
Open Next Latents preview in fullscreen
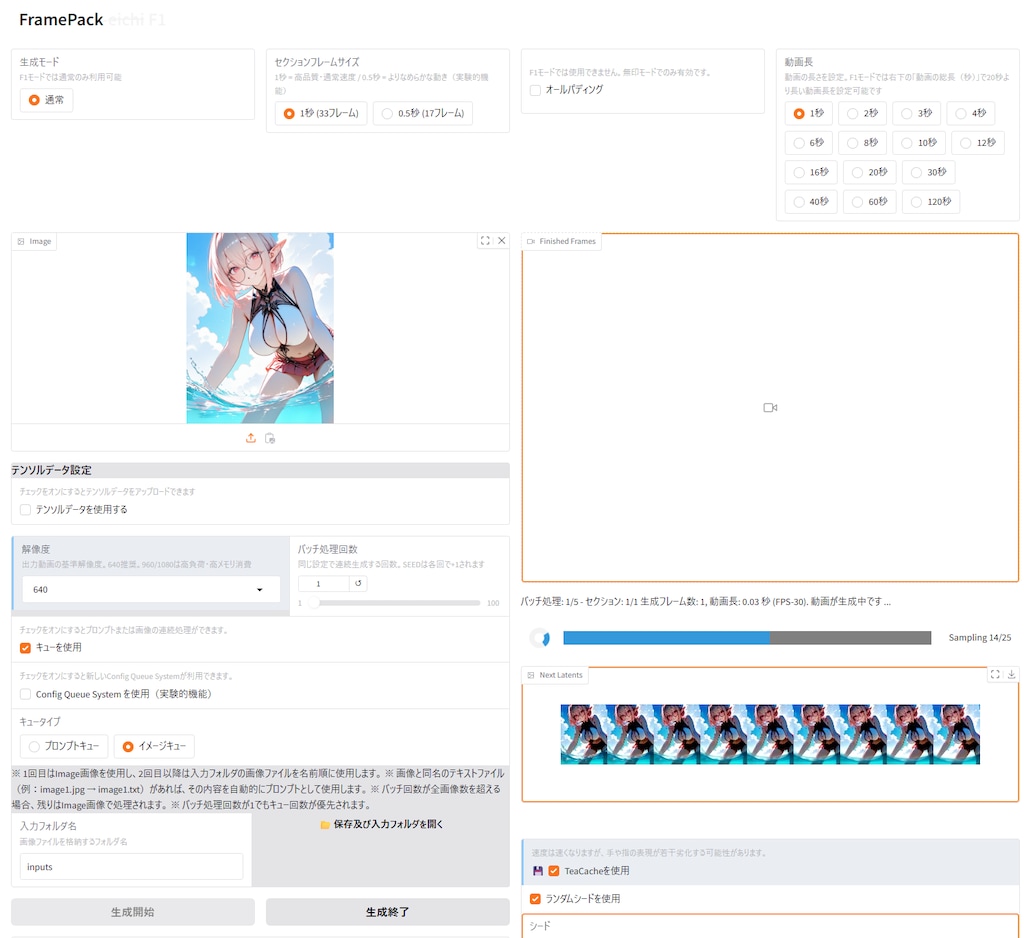[995, 675]
